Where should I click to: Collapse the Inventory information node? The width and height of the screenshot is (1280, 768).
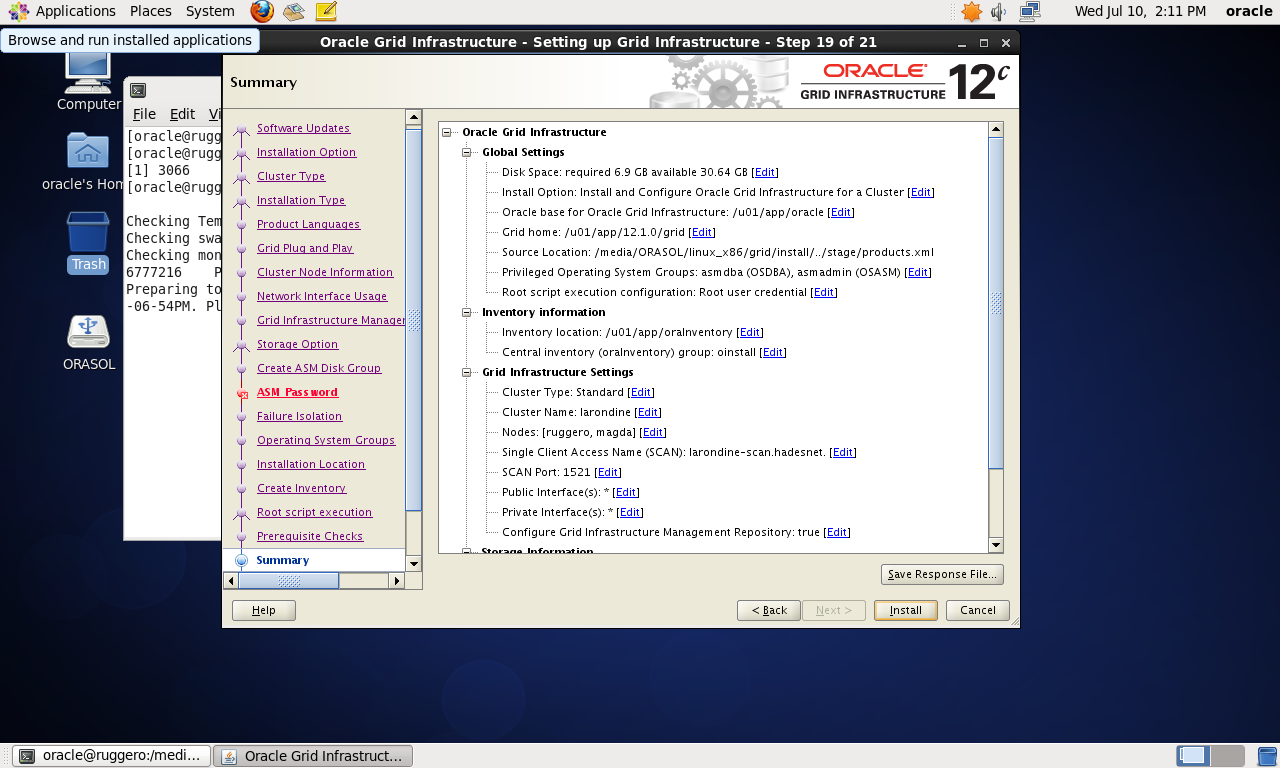pos(467,312)
